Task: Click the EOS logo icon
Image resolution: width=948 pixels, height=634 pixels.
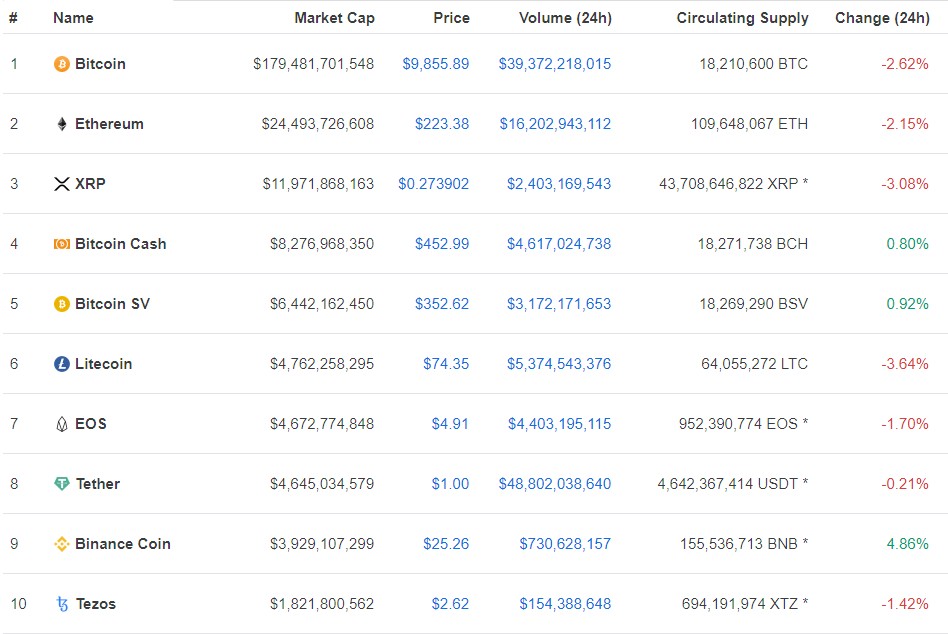Action: 62,424
